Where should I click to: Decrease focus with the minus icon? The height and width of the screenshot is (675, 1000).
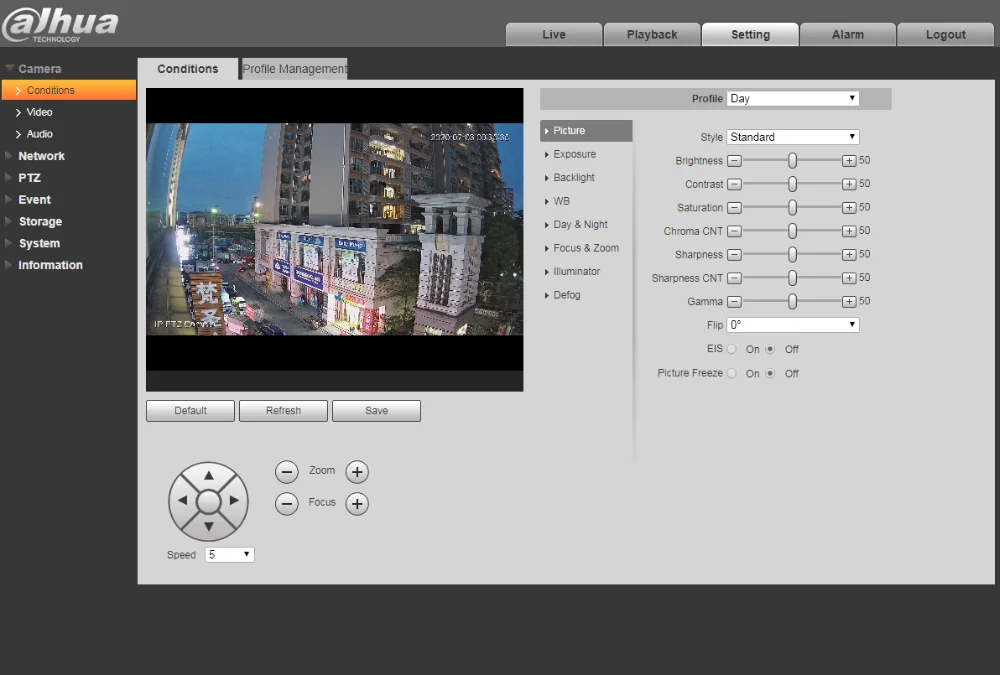pyautogui.click(x=287, y=504)
